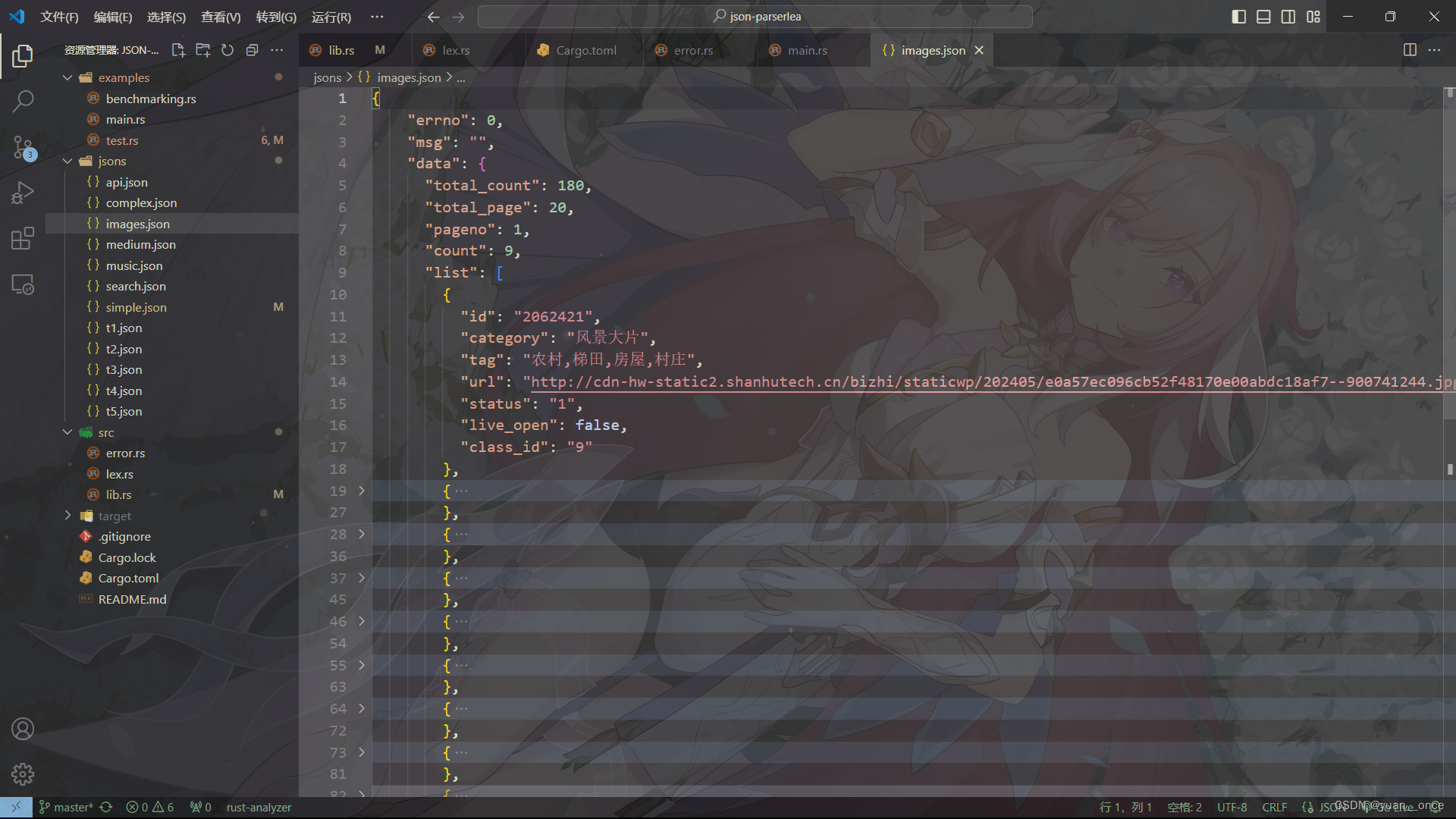Close the images.json tab
Image resolution: width=1456 pixels, height=819 pixels.
pyautogui.click(x=979, y=50)
